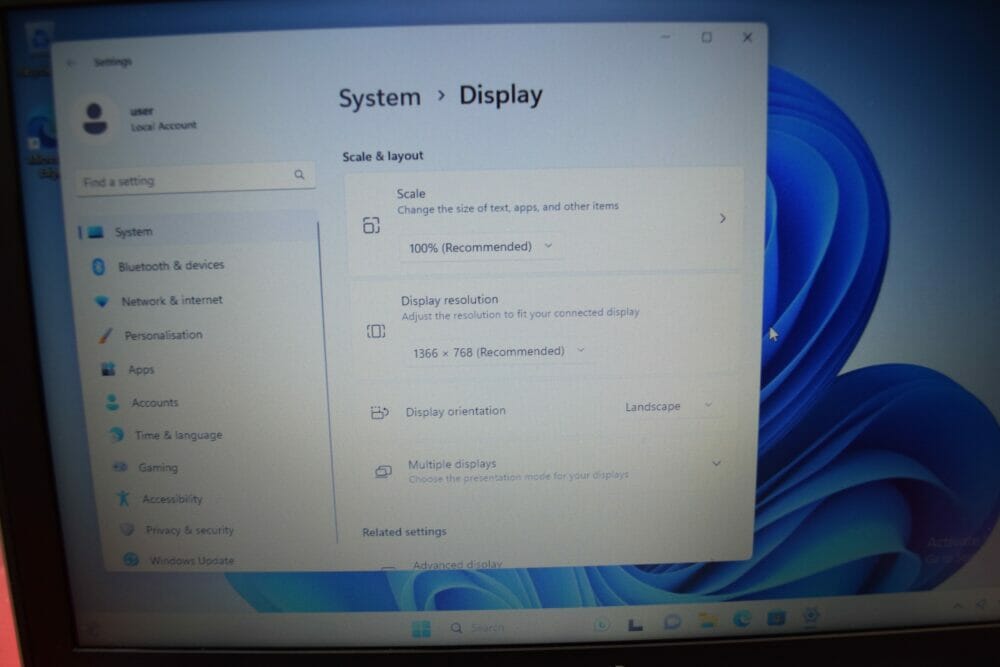Open Time & language settings
The height and width of the screenshot is (667, 1000).
point(179,436)
